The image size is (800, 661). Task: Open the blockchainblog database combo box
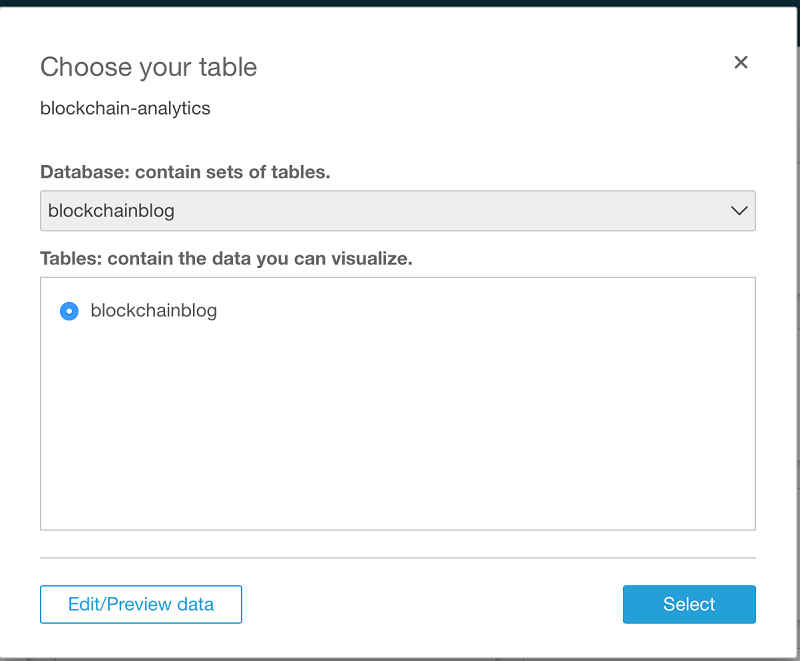tap(397, 211)
